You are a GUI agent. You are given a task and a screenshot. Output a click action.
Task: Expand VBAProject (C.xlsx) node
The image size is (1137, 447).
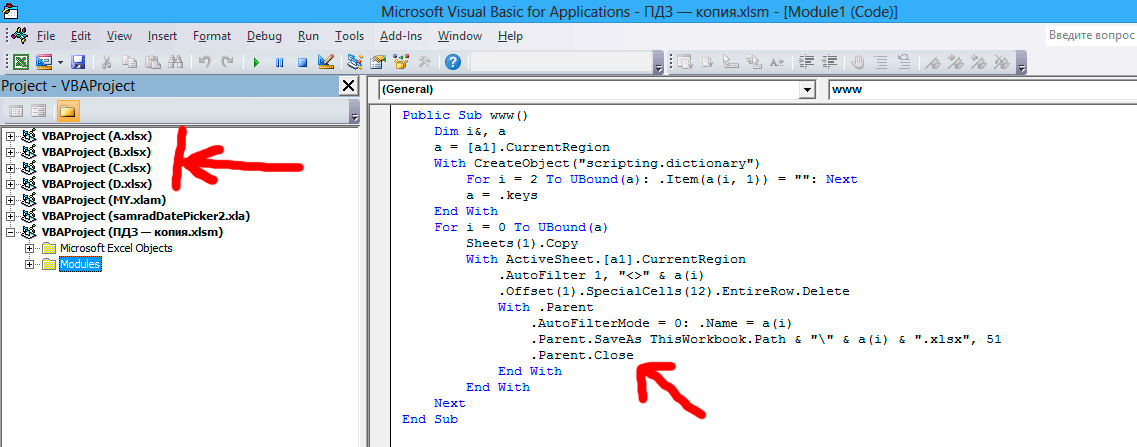coord(10,168)
